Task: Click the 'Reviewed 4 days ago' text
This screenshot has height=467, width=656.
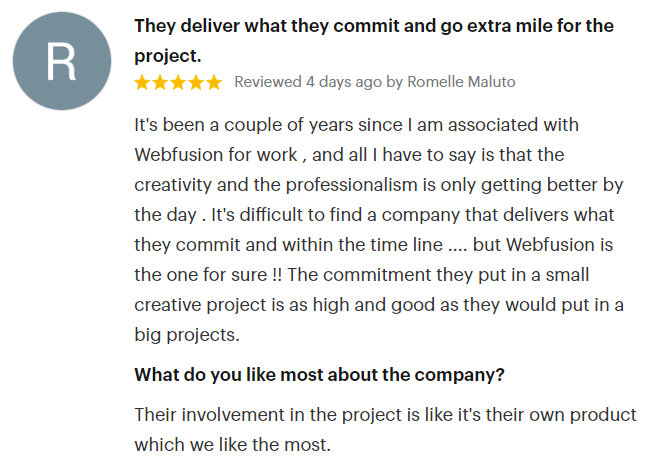Action: (308, 82)
